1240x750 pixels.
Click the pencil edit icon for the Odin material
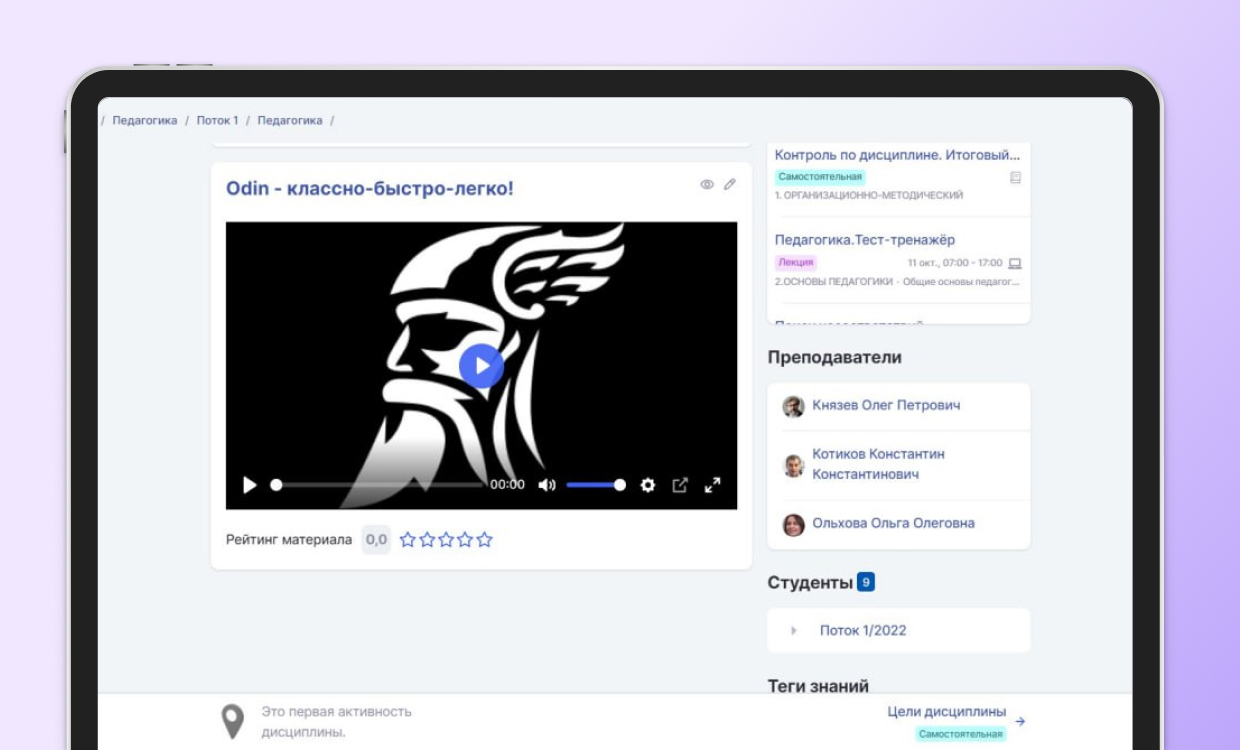730,185
